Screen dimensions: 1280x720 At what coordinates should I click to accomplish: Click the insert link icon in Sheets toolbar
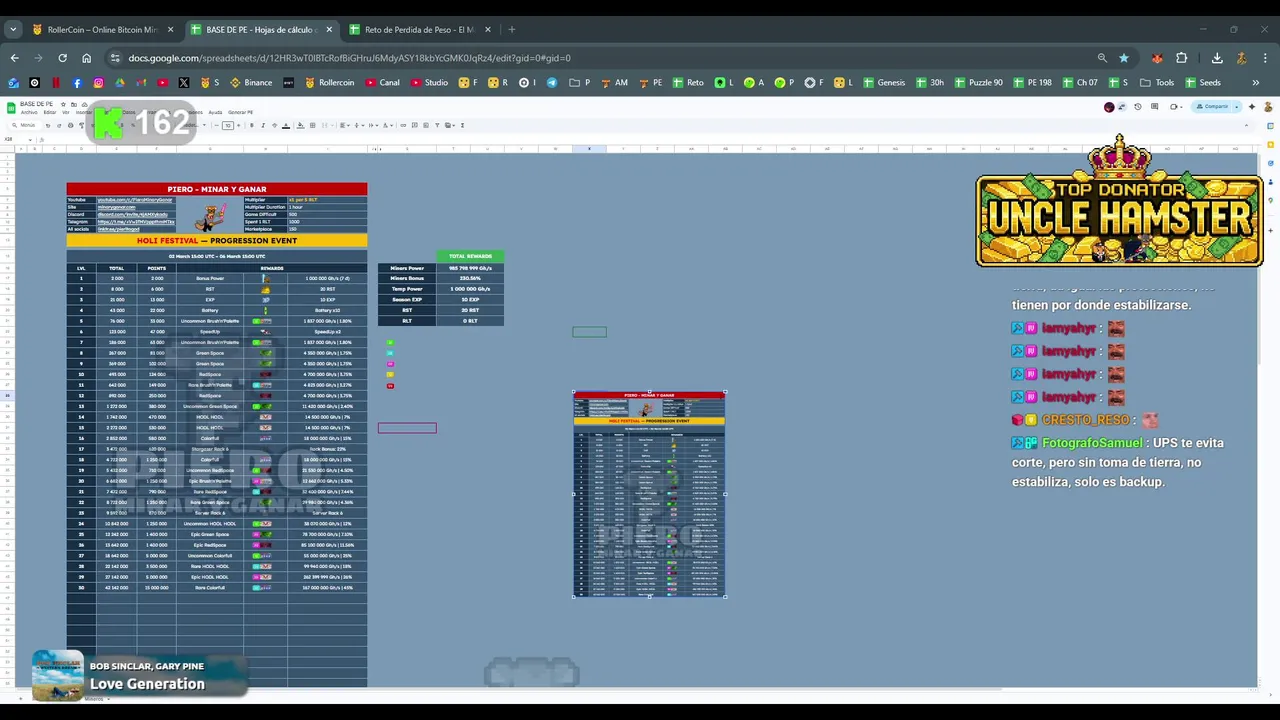click(x=403, y=125)
